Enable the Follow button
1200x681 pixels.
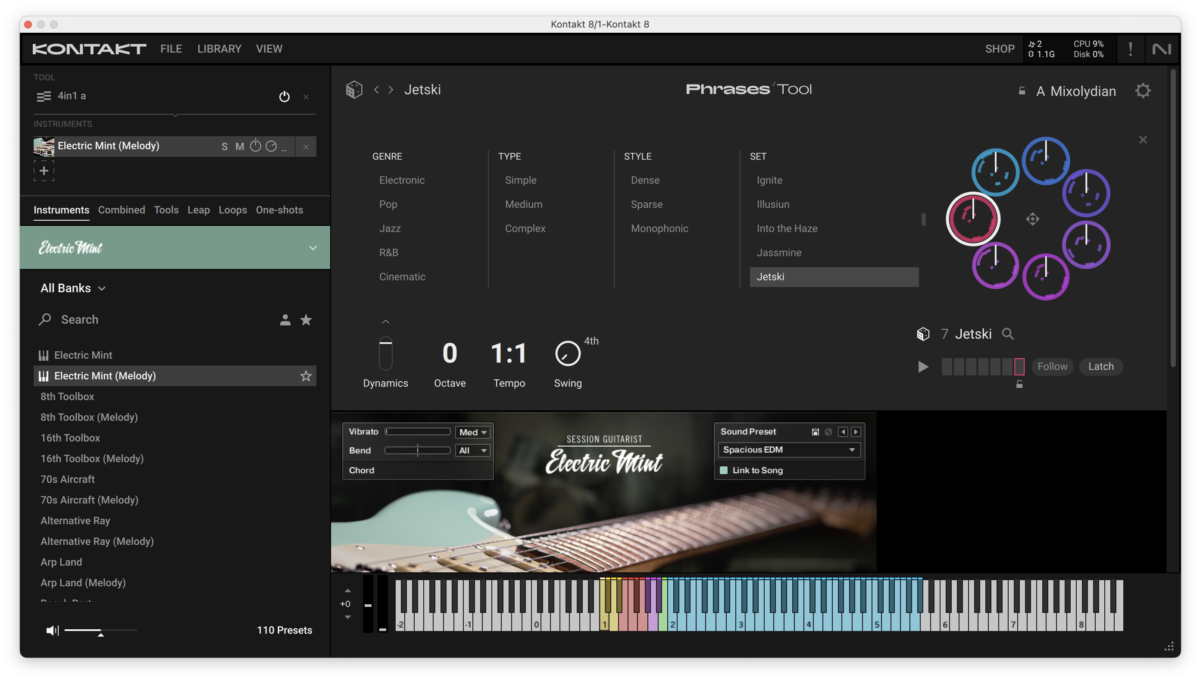1052,367
